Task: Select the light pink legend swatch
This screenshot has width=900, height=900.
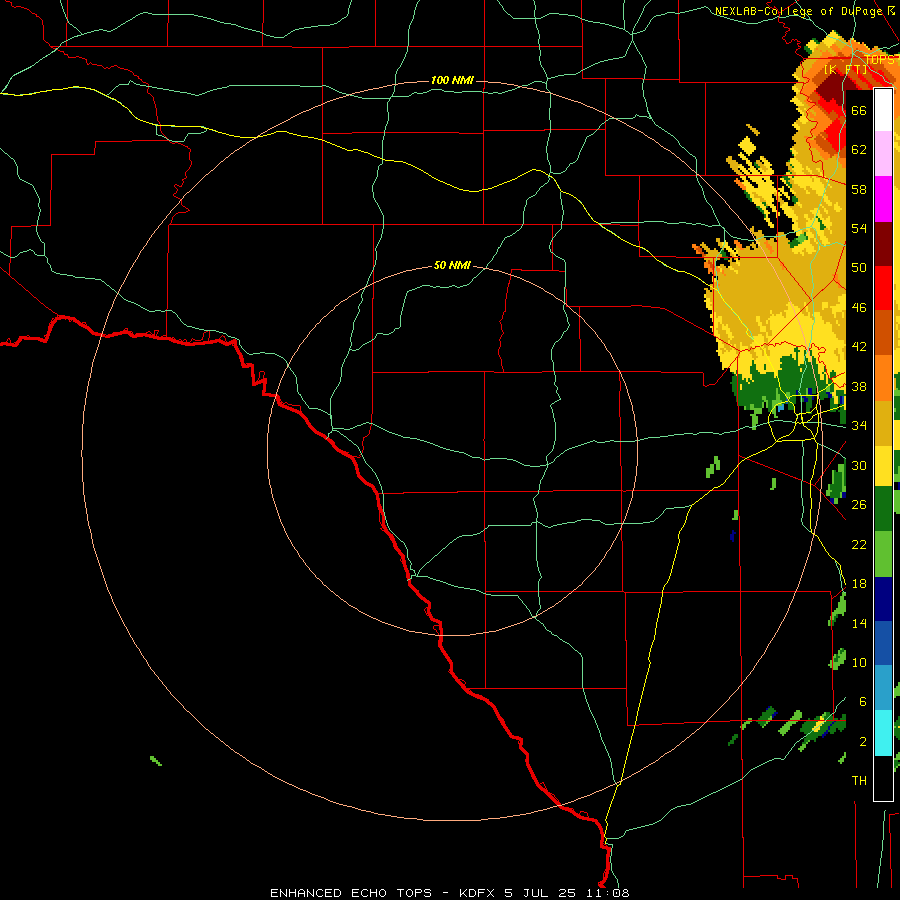Action: click(x=883, y=154)
